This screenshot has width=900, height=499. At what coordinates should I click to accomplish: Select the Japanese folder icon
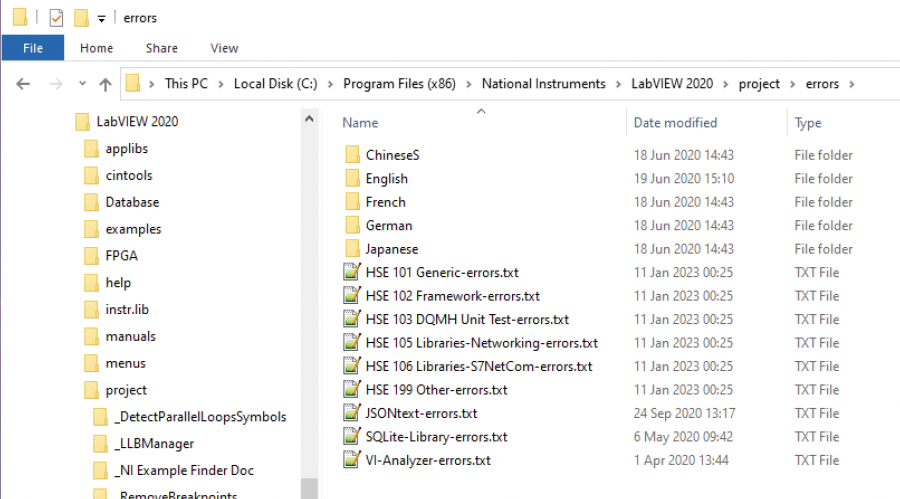pyautogui.click(x=352, y=249)
